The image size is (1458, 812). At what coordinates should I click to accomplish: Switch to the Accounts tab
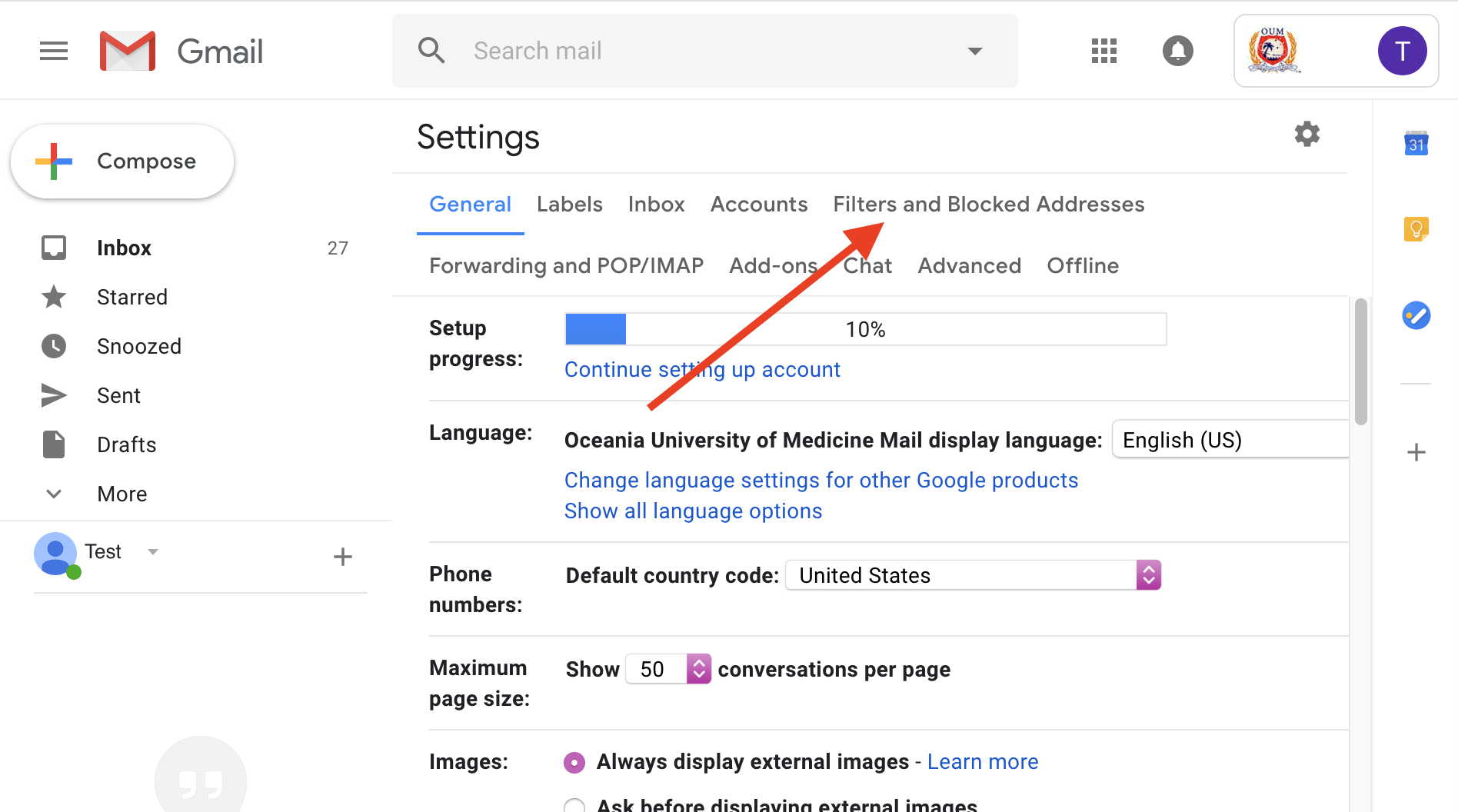(759, 204)
